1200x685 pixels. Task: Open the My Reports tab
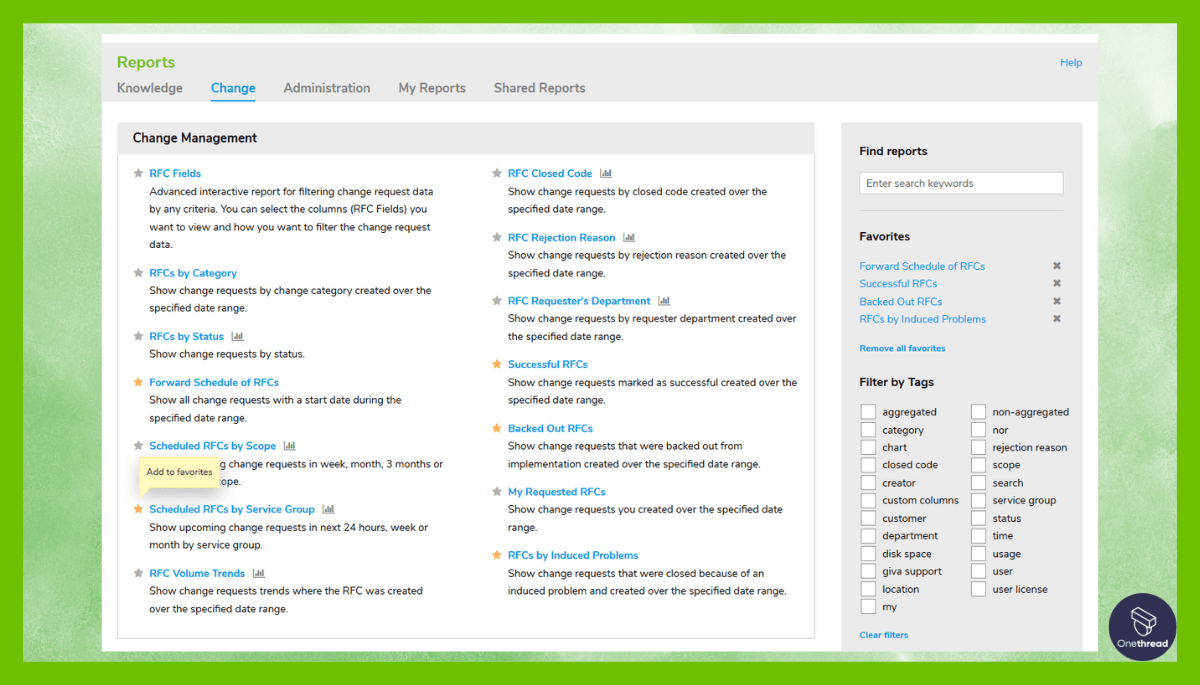point(432,88)
